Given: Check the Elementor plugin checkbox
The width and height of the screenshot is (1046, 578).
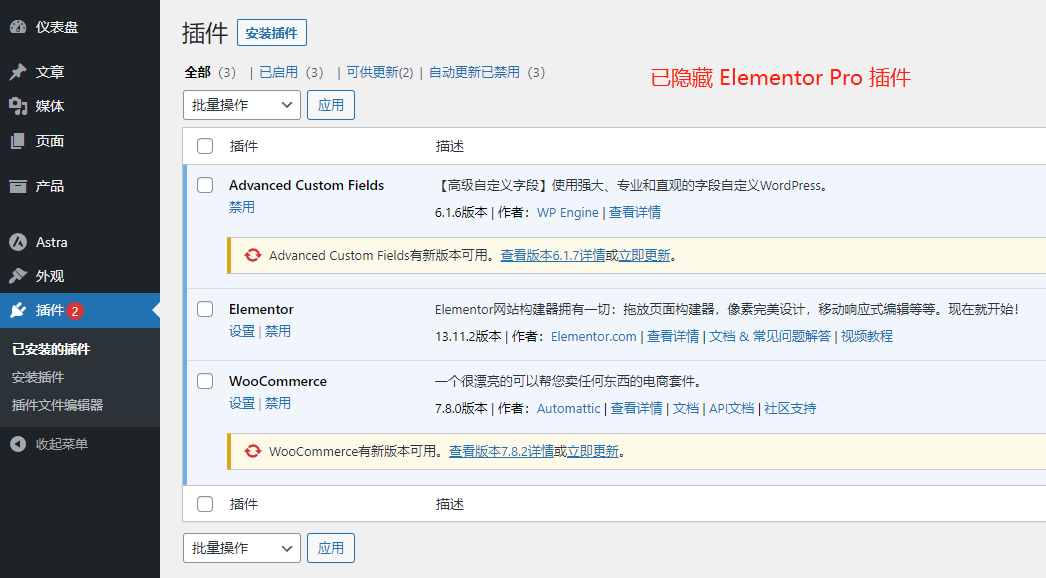Looking at the screenshot, I should pos(205,309).
